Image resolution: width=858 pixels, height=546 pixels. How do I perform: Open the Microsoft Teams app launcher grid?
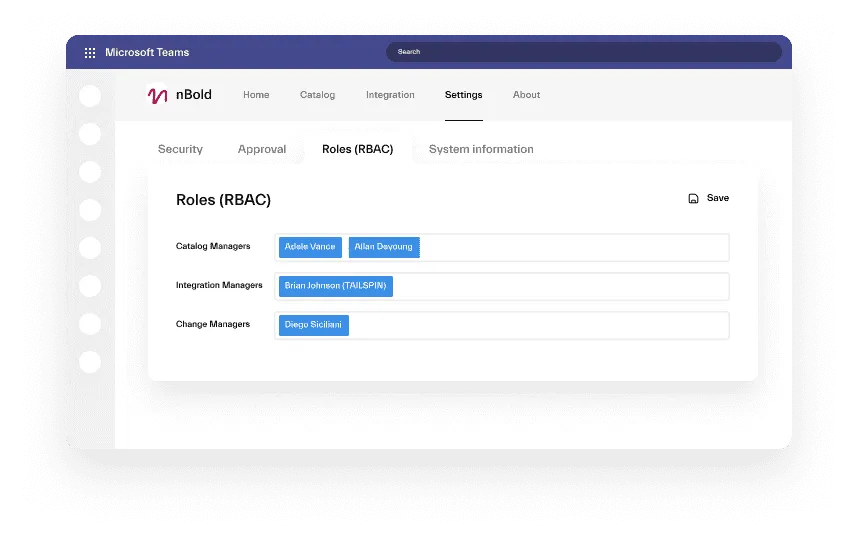coord(90,53)
